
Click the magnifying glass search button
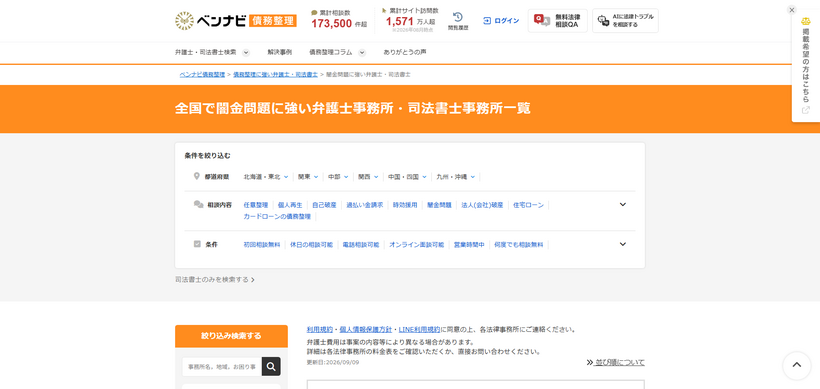point(271,367)
